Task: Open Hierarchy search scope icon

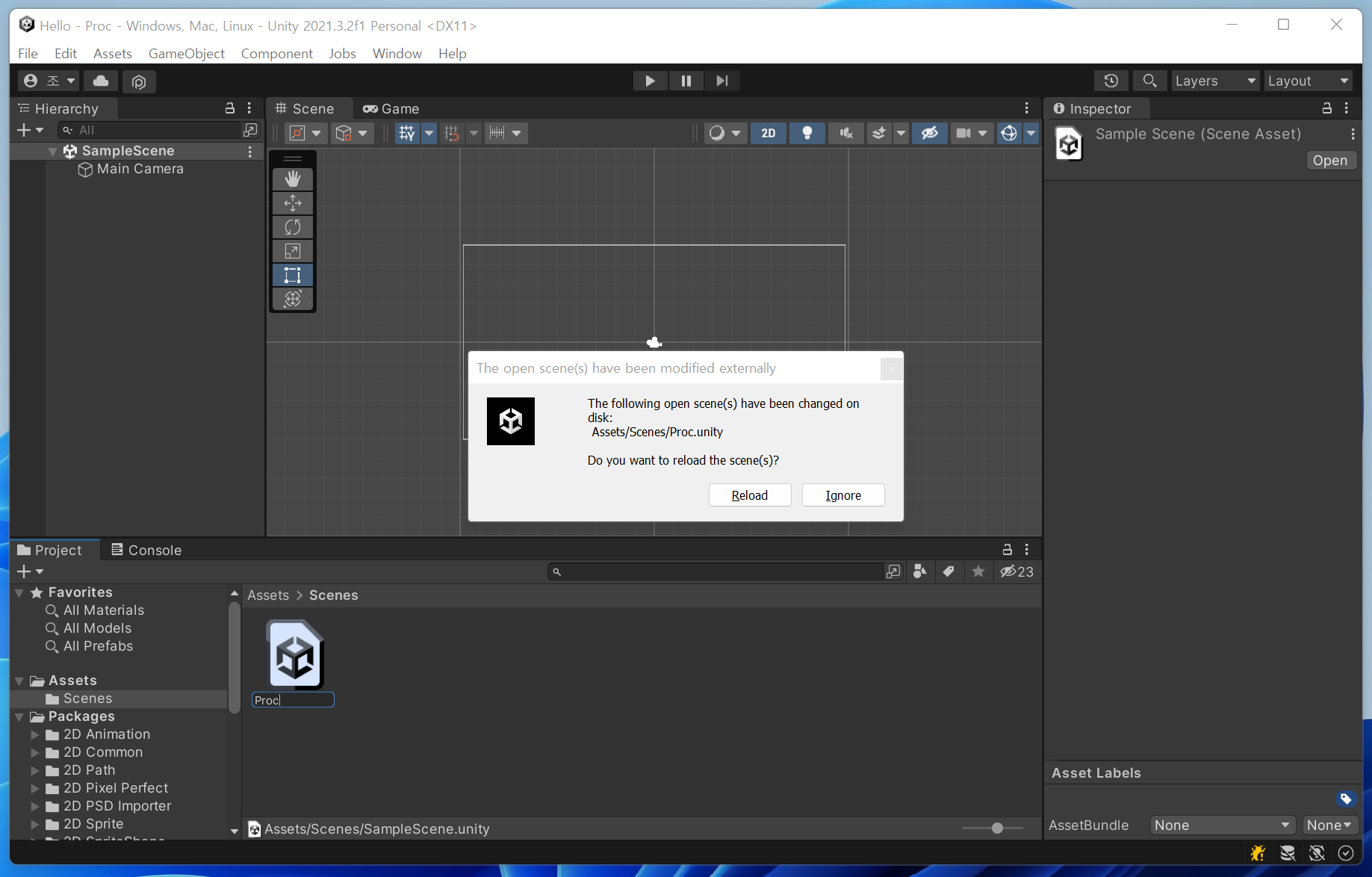Action: (x=250, y=130)
